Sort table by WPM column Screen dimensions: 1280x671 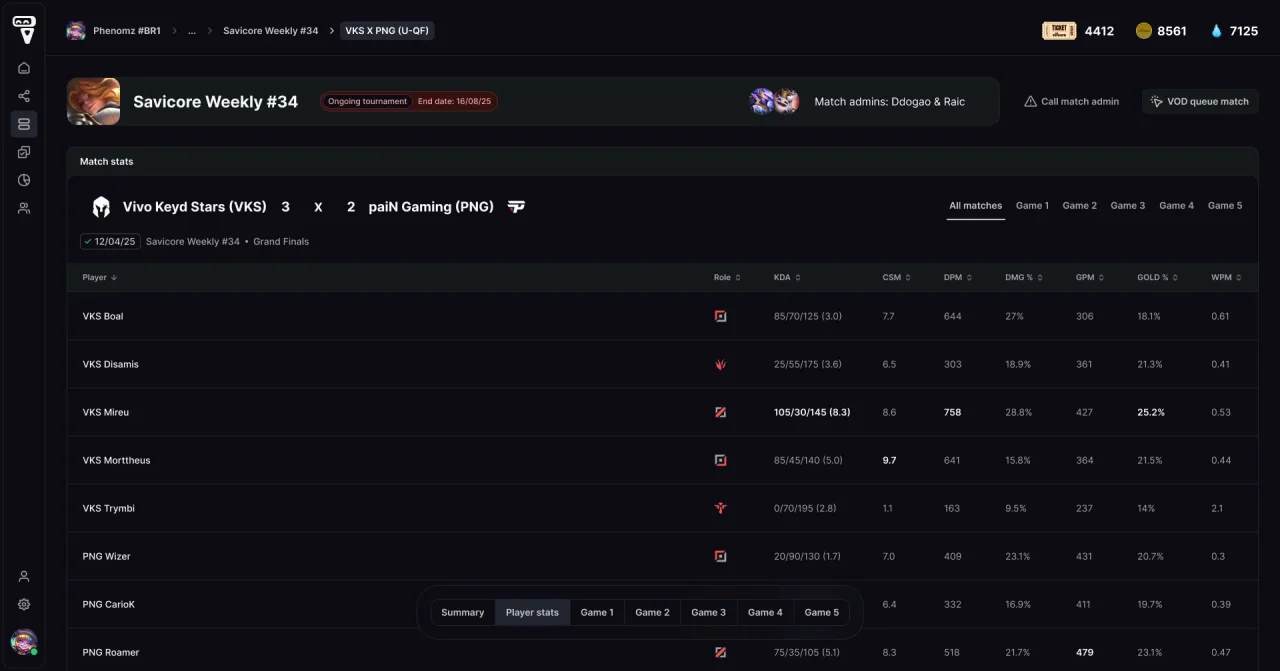1226,277
